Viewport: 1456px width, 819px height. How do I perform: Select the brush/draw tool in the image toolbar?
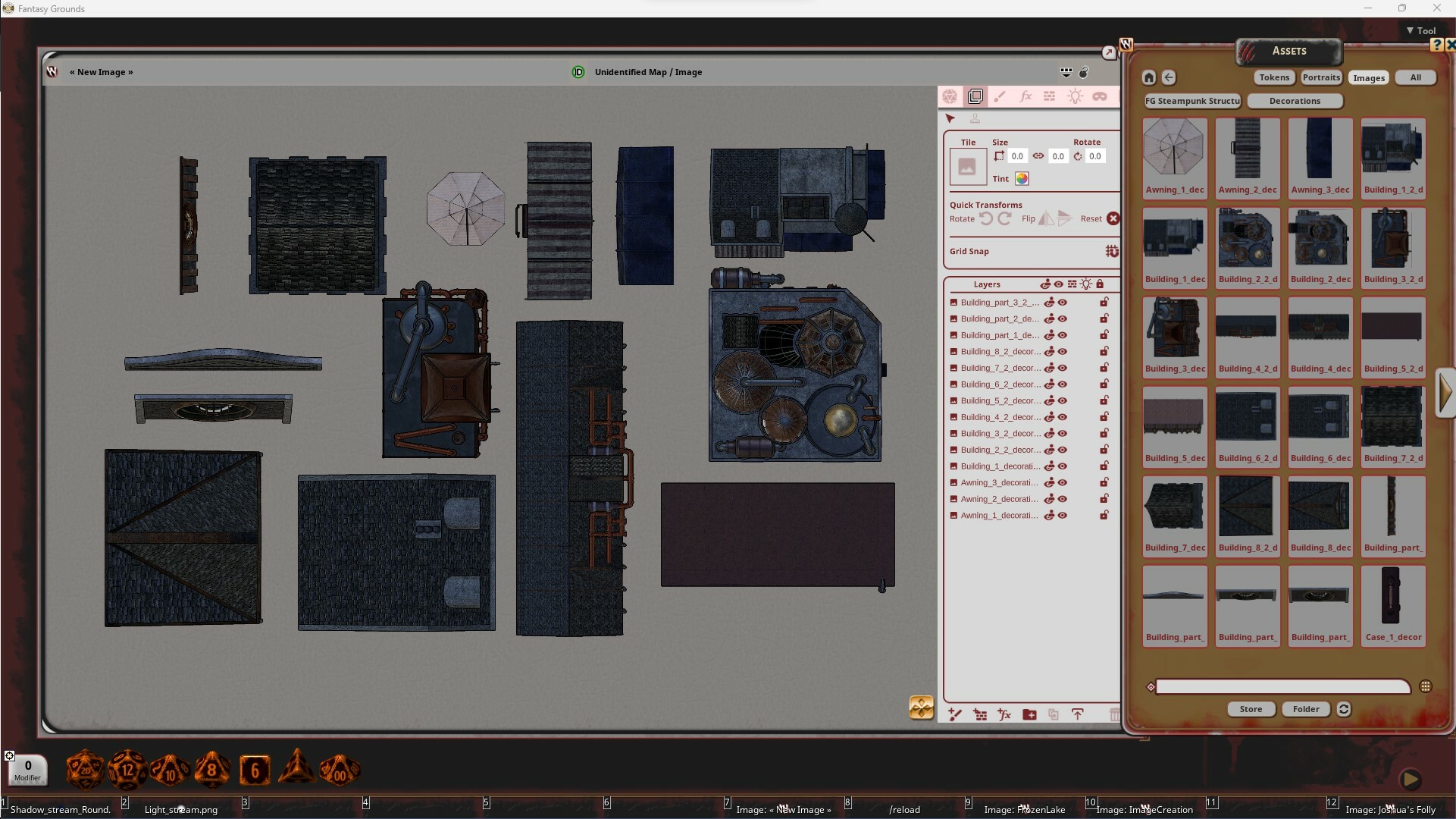tap(1000, 96)
